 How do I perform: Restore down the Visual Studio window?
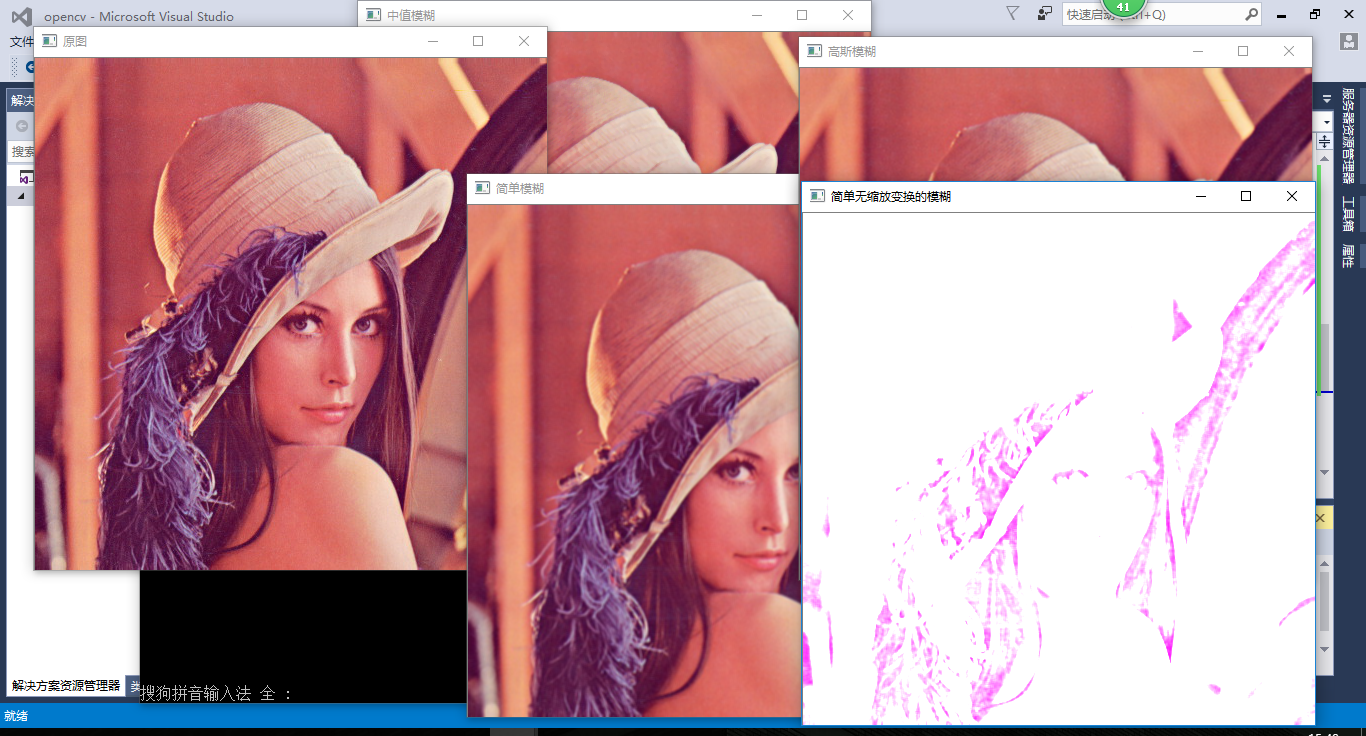point(1315,14)
